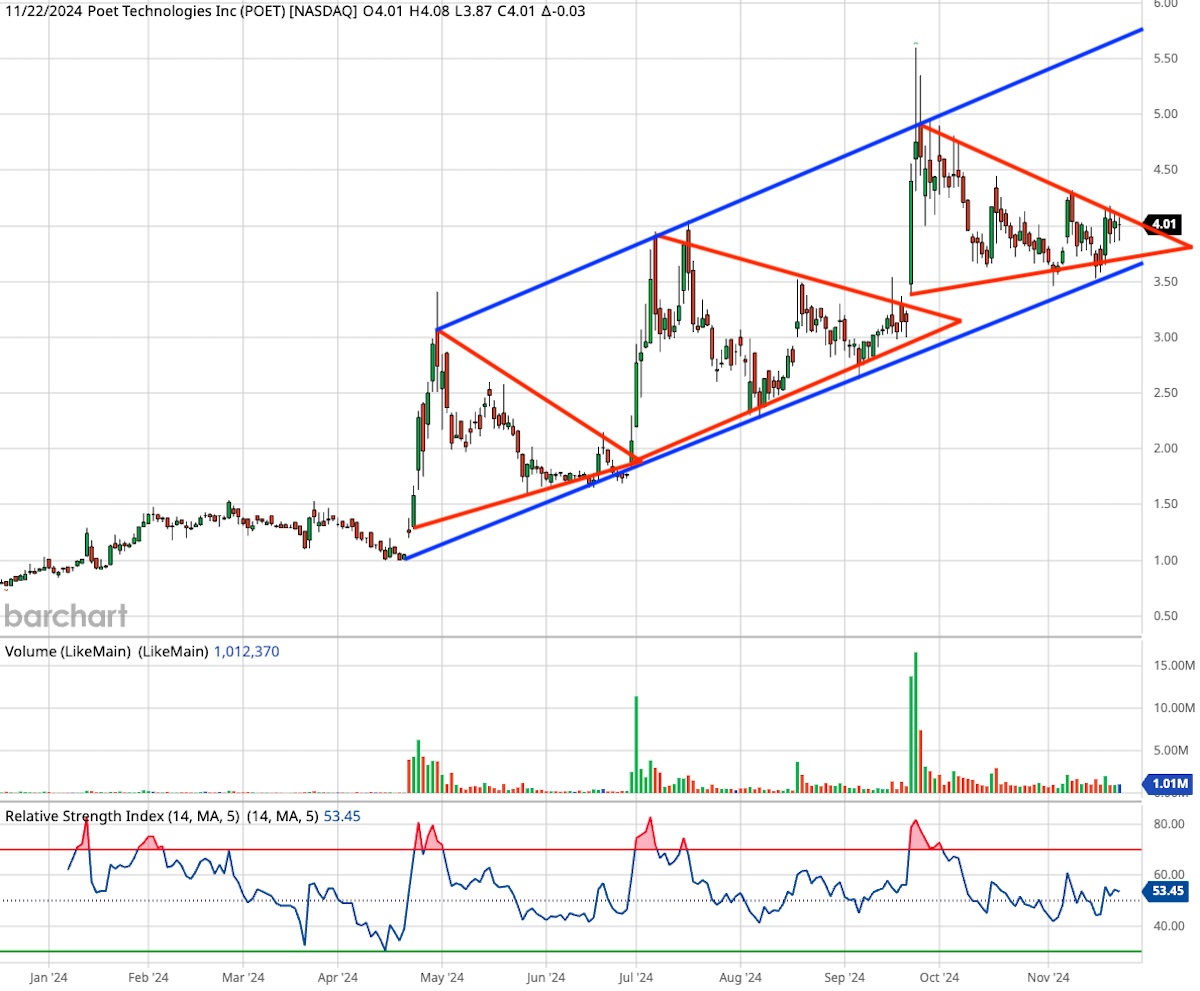
Task: Click the 5.50 price axis label
Action: pos(1168,59)
